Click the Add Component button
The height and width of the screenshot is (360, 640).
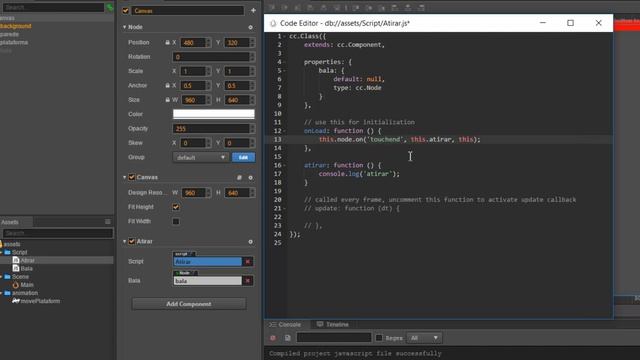(x=189, y=304)
